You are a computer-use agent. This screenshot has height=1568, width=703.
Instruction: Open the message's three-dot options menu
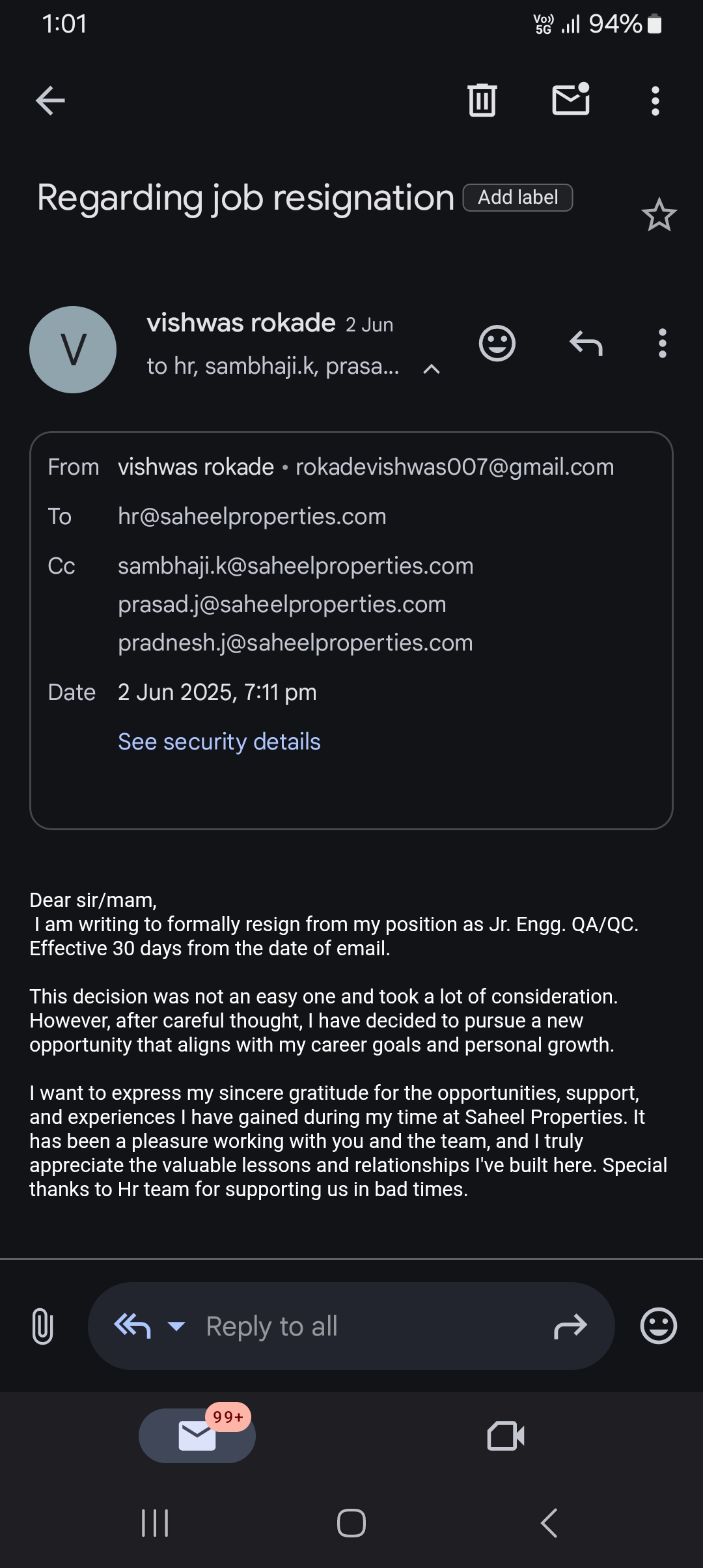pyautogui.click(x=662, y=343)
